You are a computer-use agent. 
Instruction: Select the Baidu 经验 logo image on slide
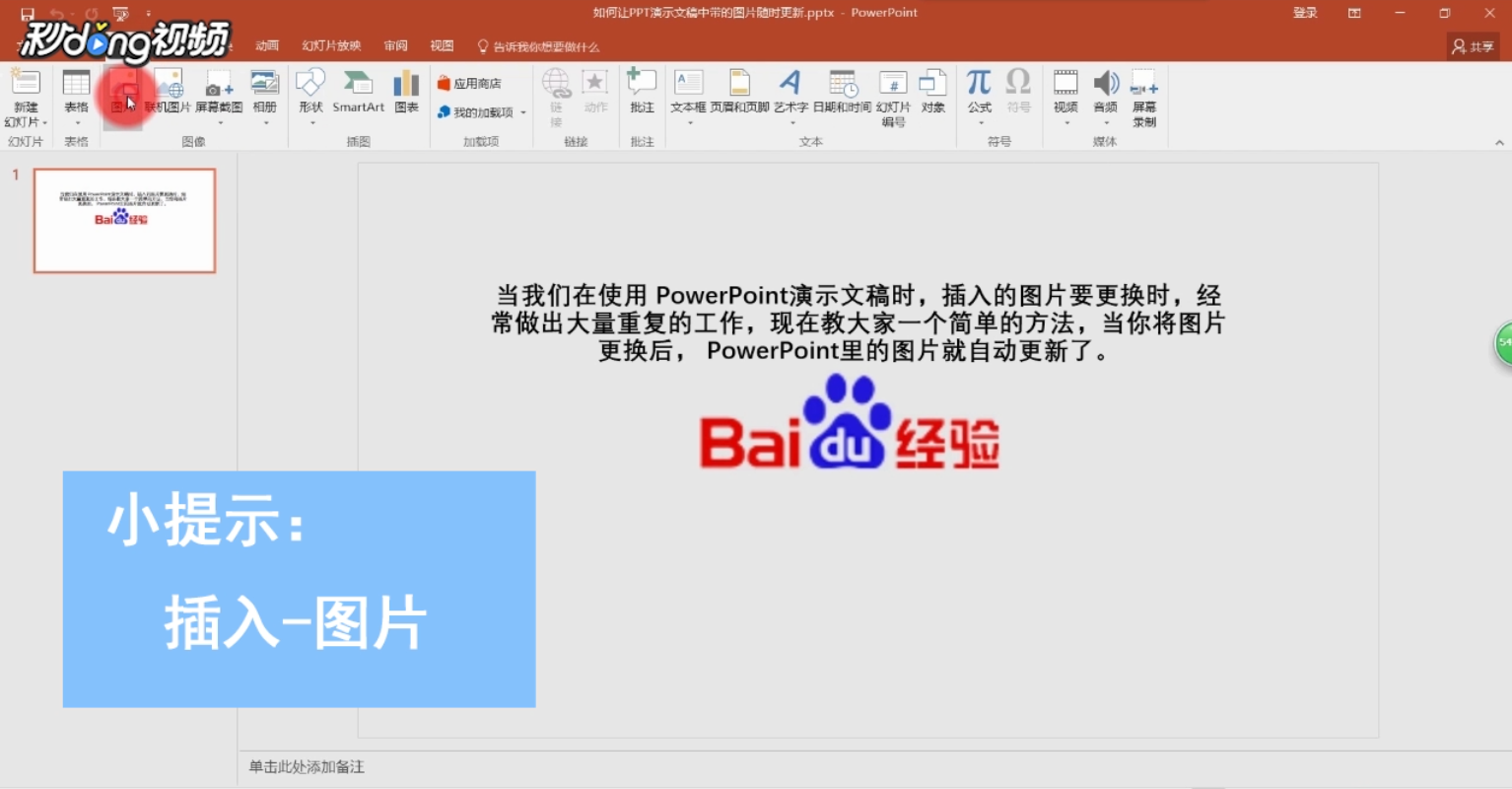click(x=850, y=421)
